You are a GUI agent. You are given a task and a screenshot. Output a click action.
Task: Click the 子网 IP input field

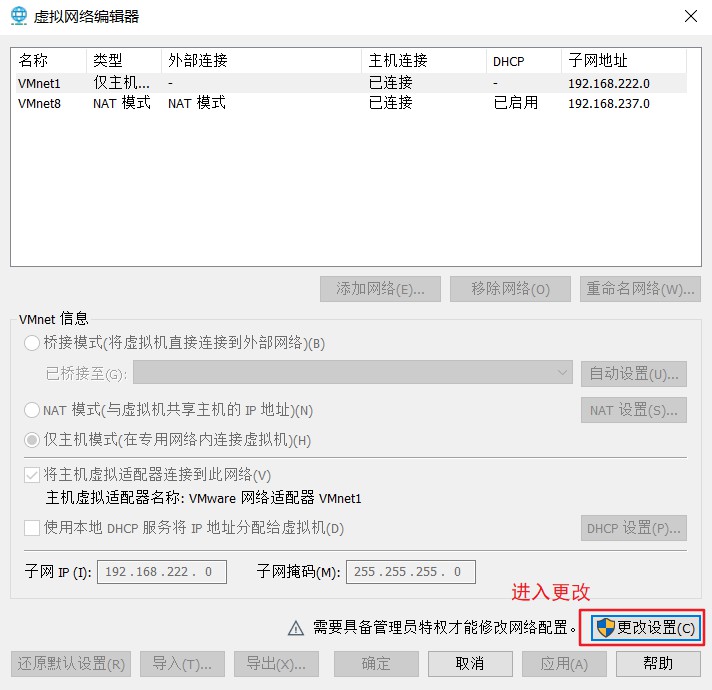click(x=162, y=572)
